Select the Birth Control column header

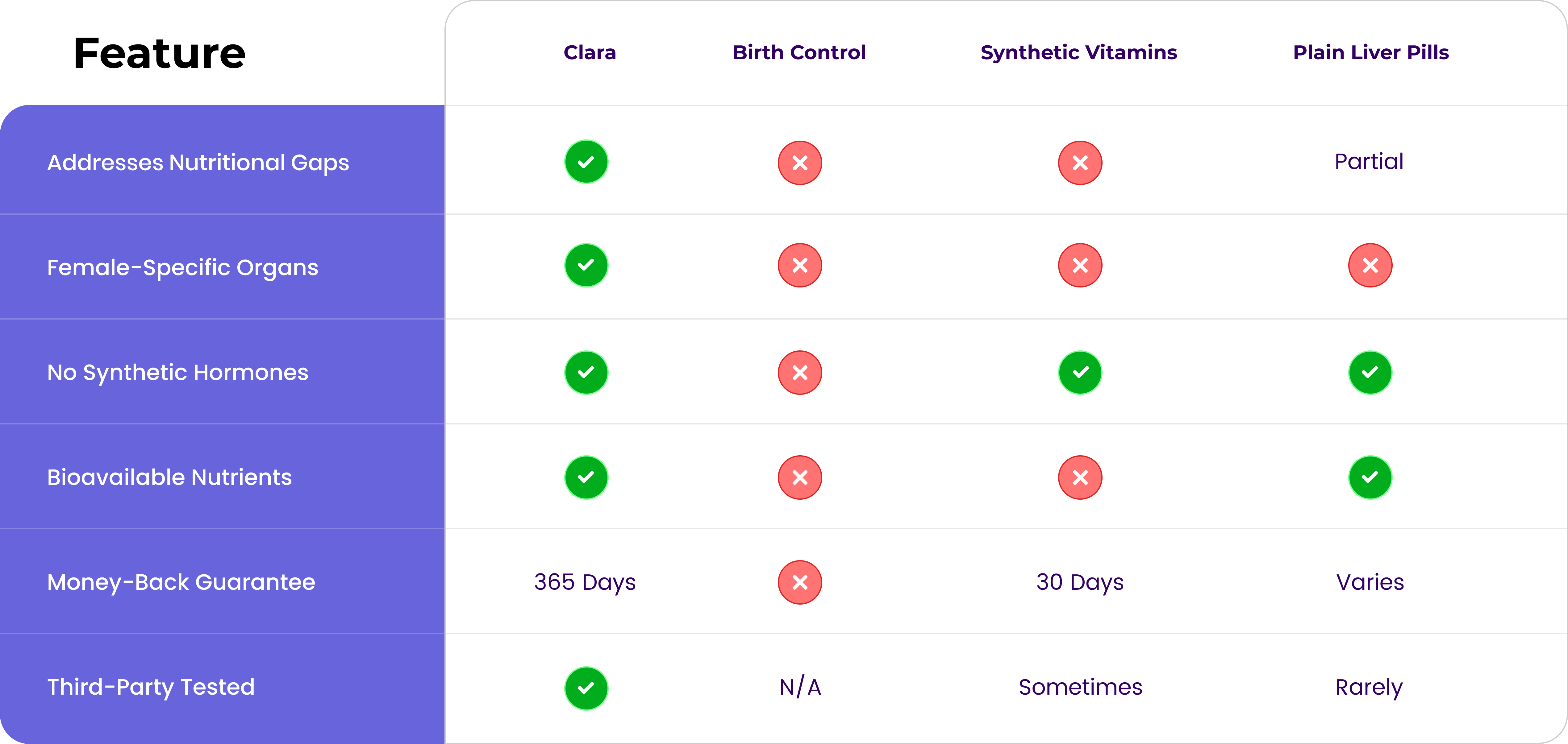[x=799, y=53]
